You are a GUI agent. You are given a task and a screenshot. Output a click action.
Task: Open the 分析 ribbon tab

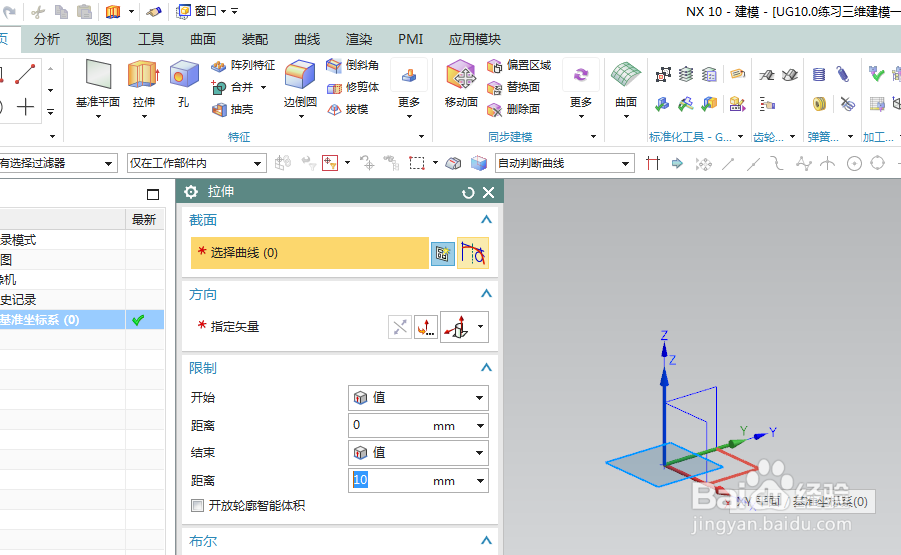(x=47, y=39)
